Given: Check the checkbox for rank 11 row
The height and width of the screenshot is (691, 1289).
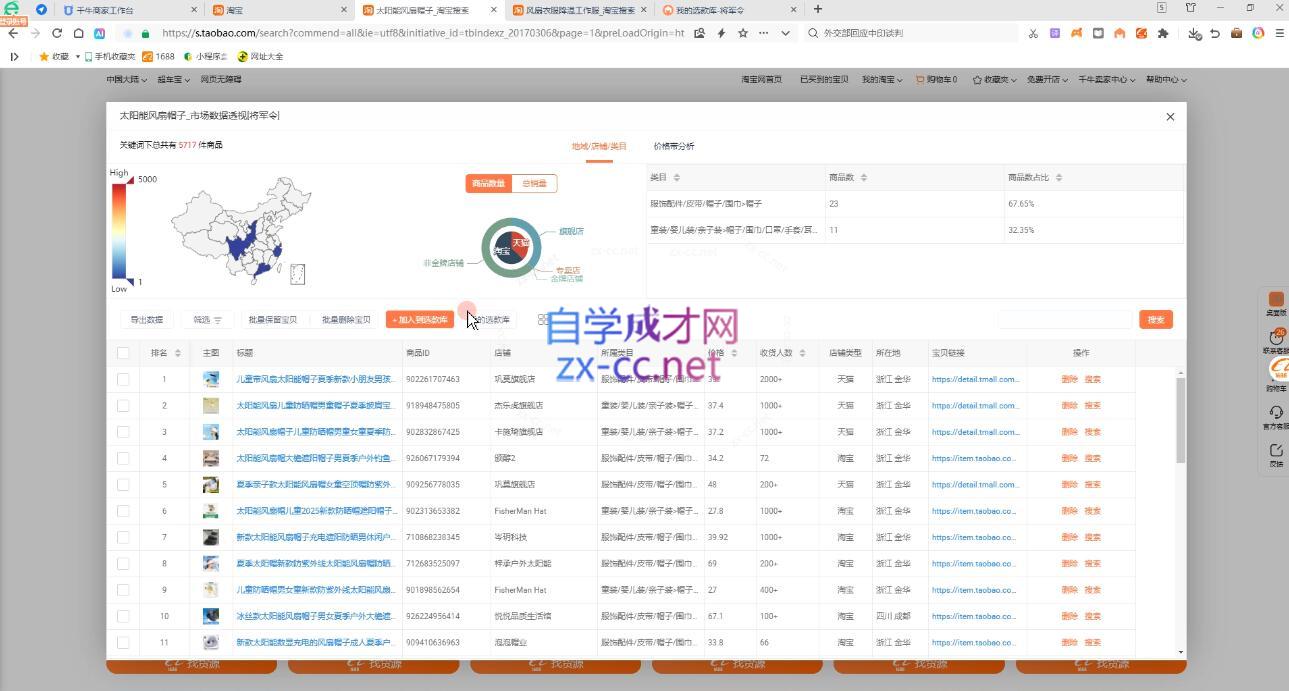Looking at the screenshot, I should coord(123,642).
